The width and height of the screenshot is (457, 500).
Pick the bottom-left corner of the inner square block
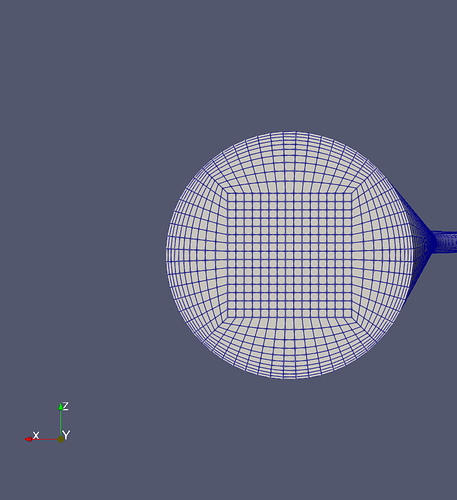coord(228,317)
